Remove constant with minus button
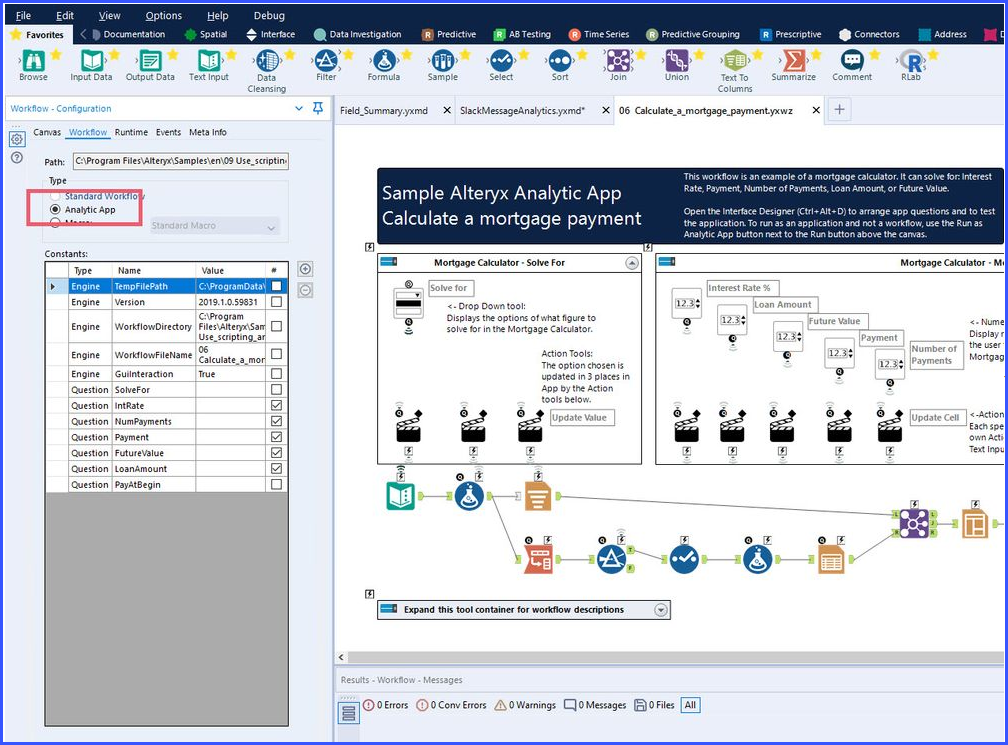Viewport: 1008px width, 745px height. tap(306, 290)
